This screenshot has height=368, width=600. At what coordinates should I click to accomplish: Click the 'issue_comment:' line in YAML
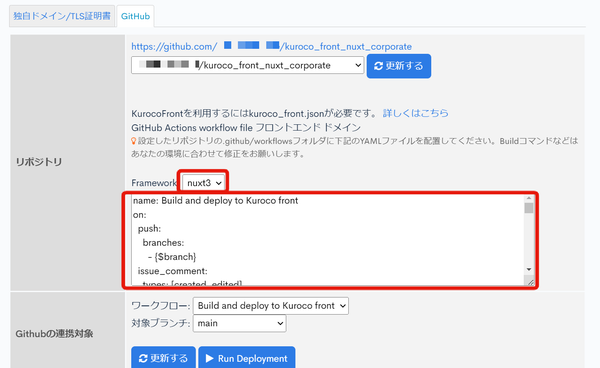(173, 271)
